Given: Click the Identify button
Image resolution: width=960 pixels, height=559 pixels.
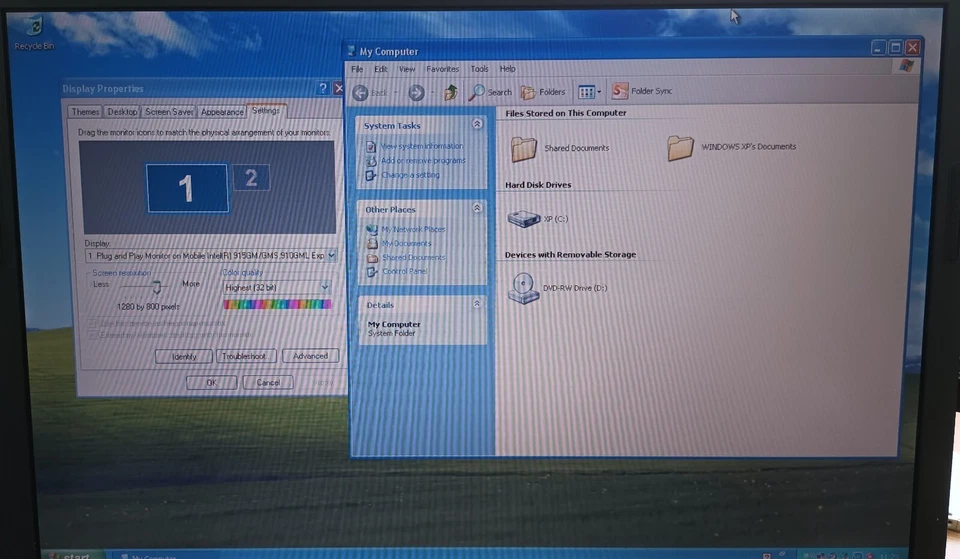Looking at the screenshot, I should point(184,356).
